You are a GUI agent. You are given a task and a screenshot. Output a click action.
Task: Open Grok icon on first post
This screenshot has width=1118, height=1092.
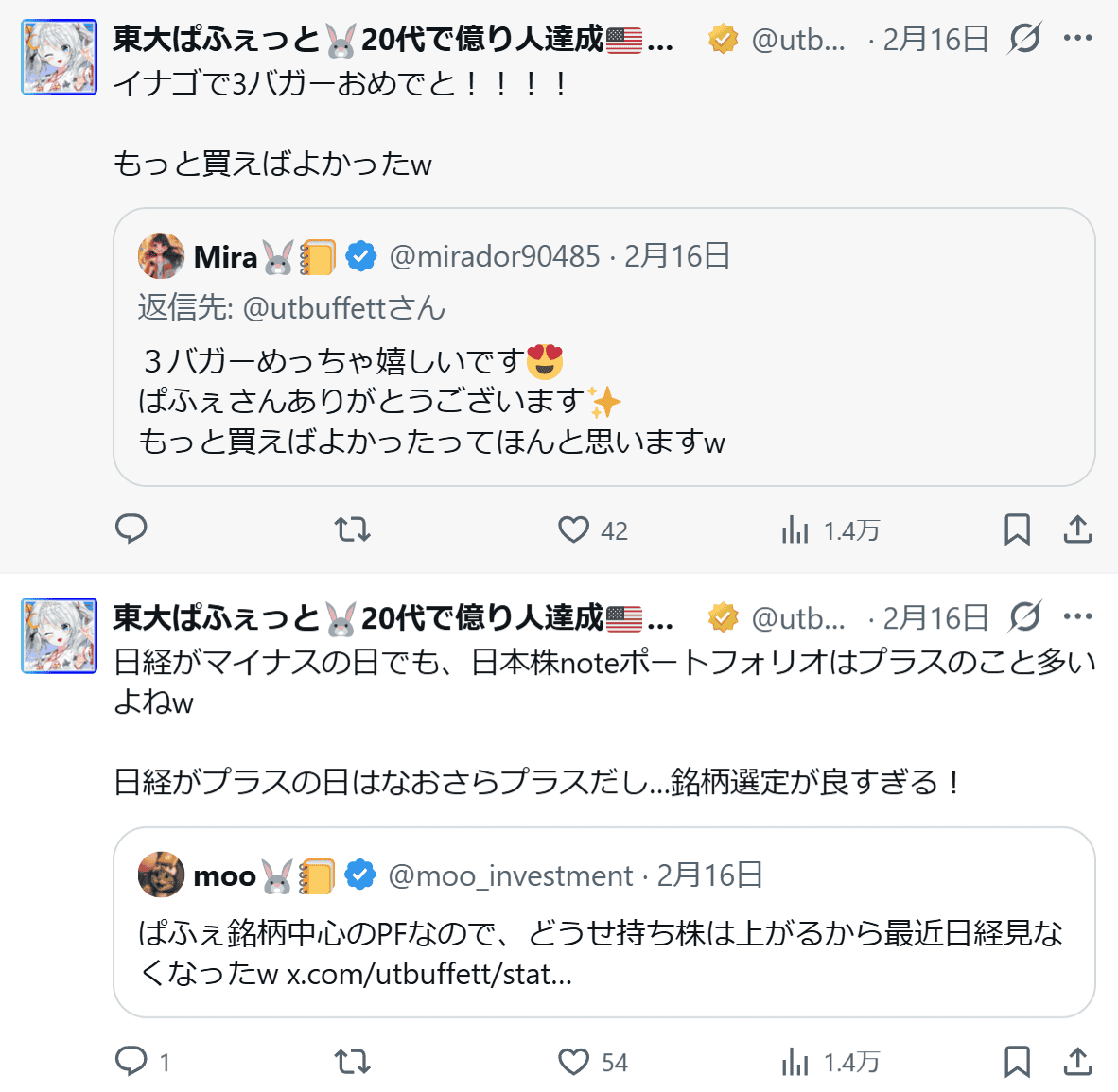pyautogui.click(x=1024, y=39)
